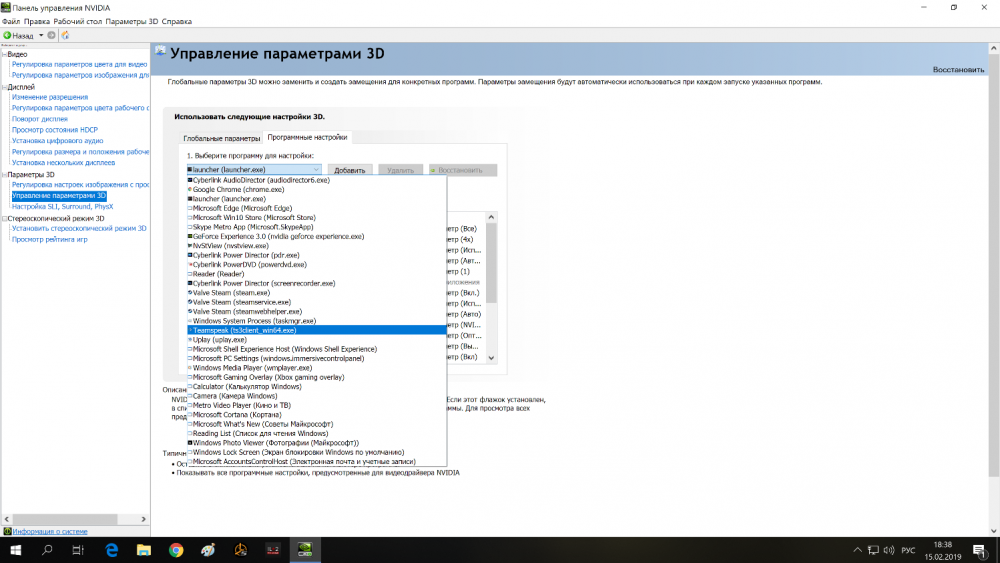1000x563 pixels.
Task: Choose Windows Media Player (wmplayer.exe)
Action: coord(317,368)
